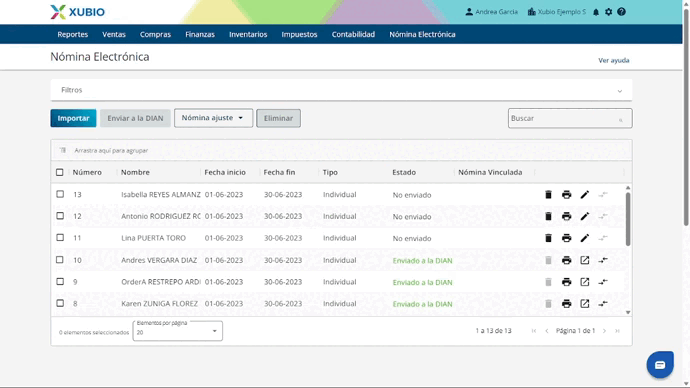Open the Nómina ajuste dropdown
Screen dimensions: 690x388
pyautogui.click(x=213, y=118)
